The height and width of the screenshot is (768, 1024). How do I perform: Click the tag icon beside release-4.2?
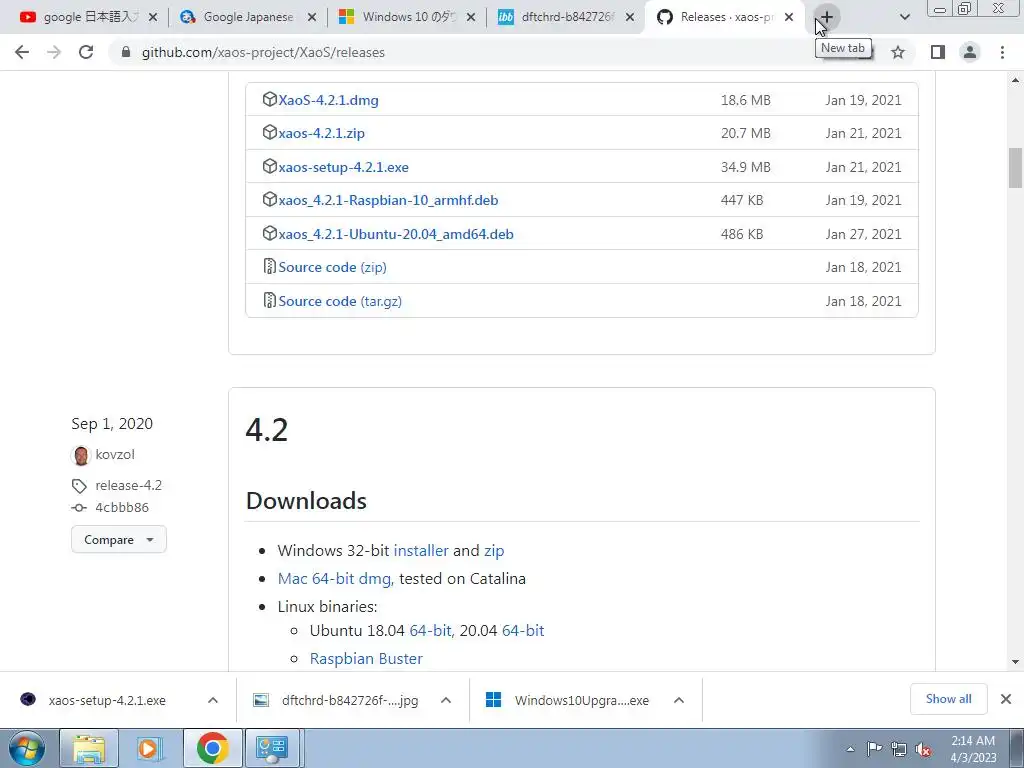point(79,486)
